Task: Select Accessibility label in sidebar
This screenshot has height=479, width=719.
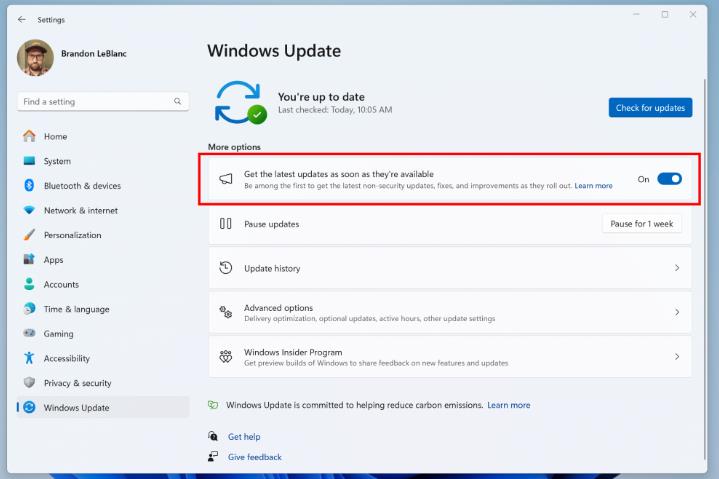Action: (66, 358)
